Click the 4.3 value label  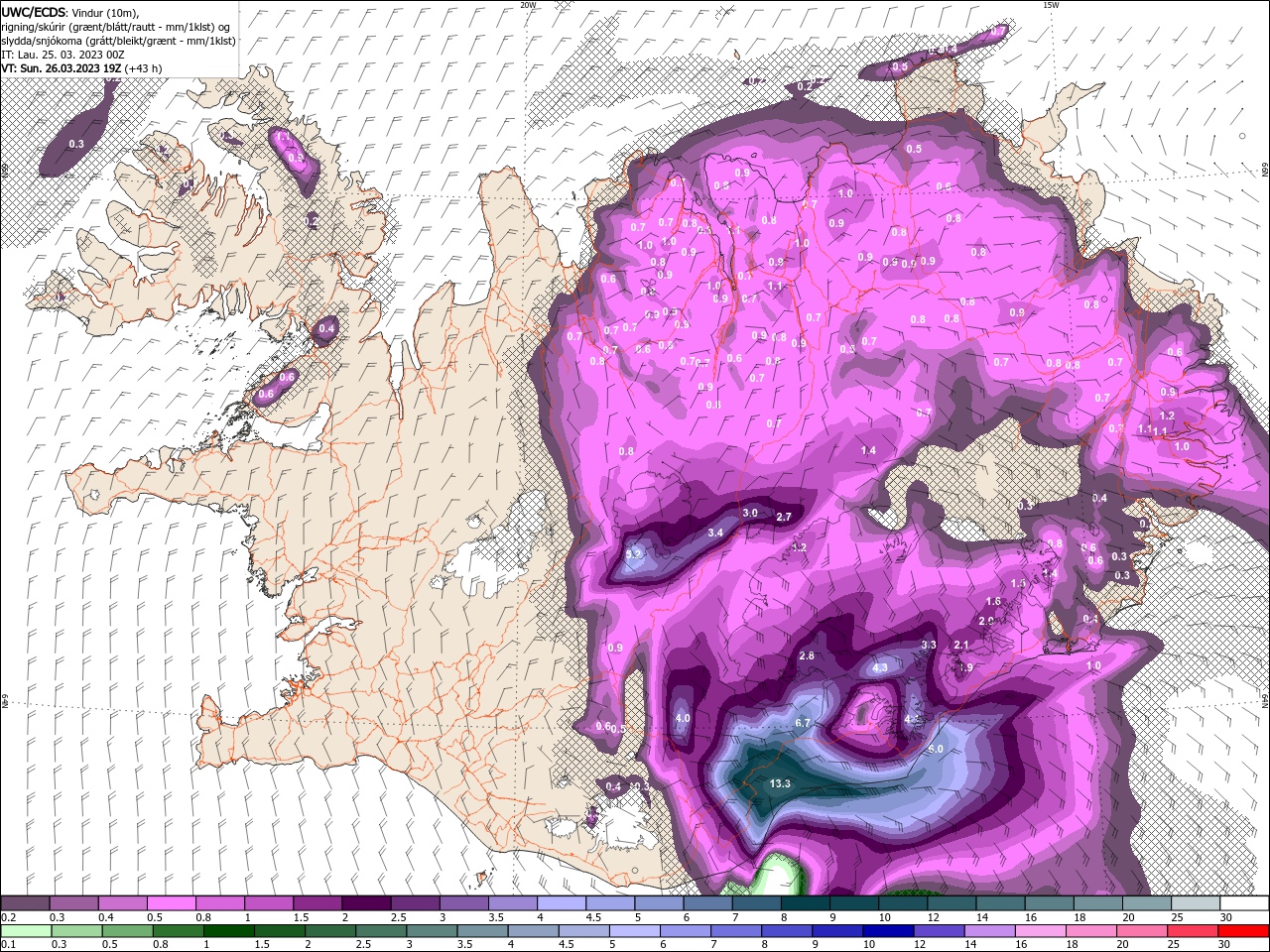point(880,667)
